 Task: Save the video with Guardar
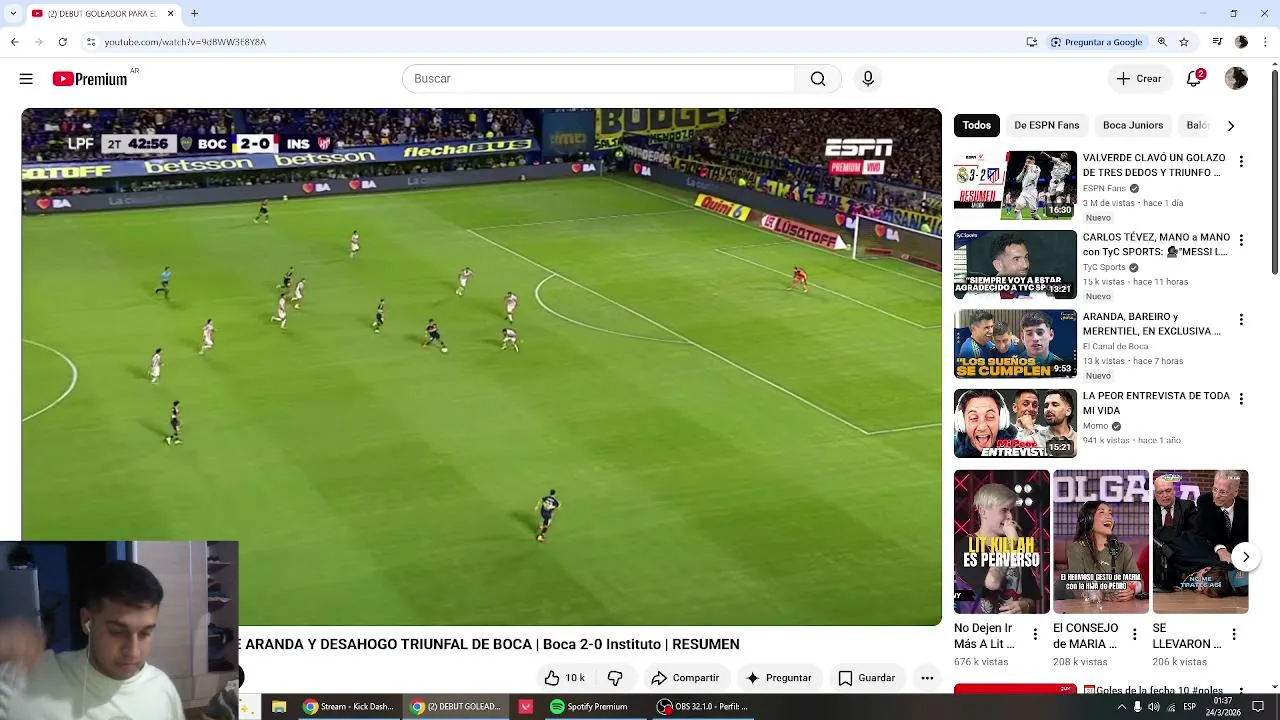[867, 678]
